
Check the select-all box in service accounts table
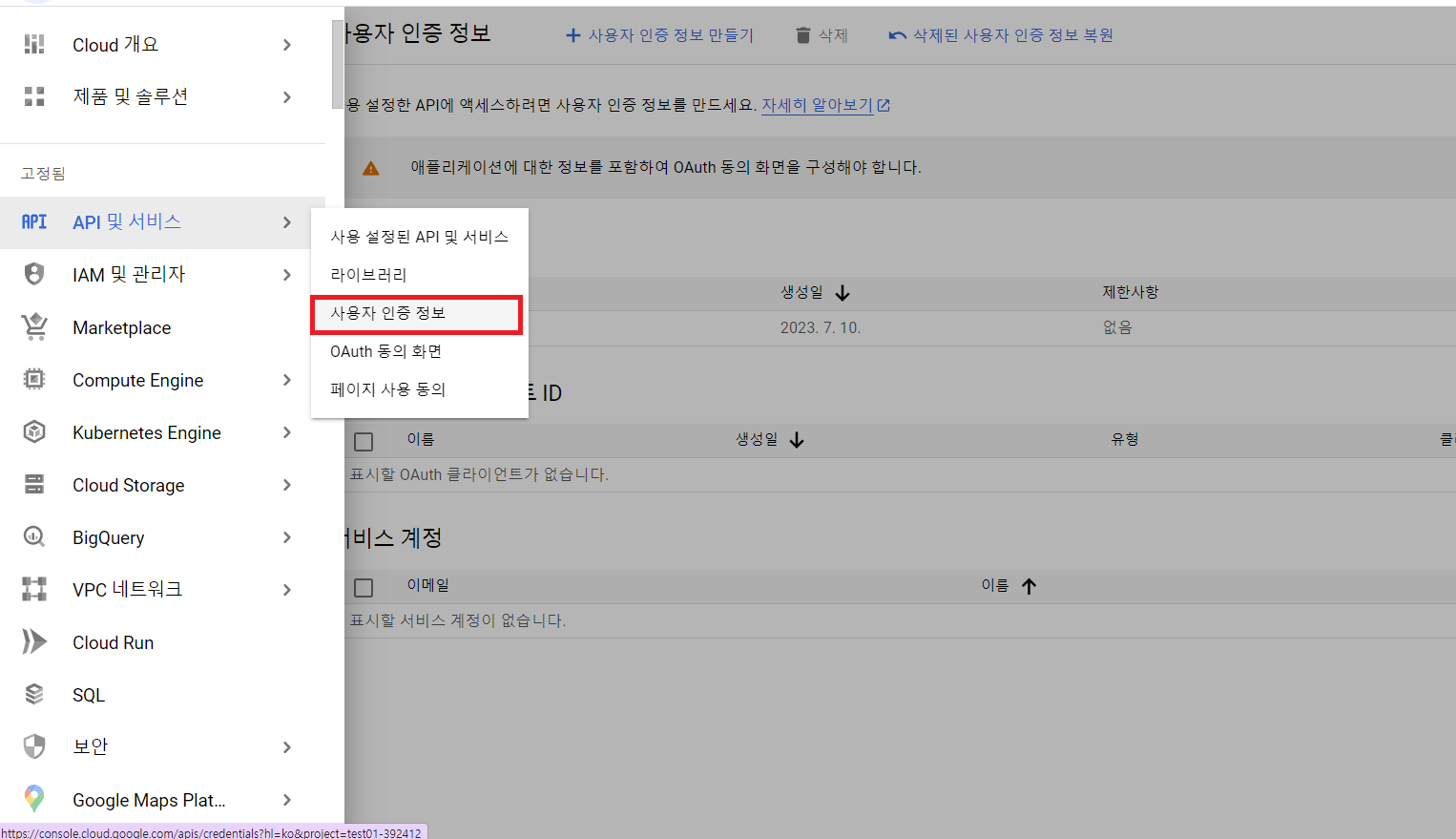tap(364, 588)
